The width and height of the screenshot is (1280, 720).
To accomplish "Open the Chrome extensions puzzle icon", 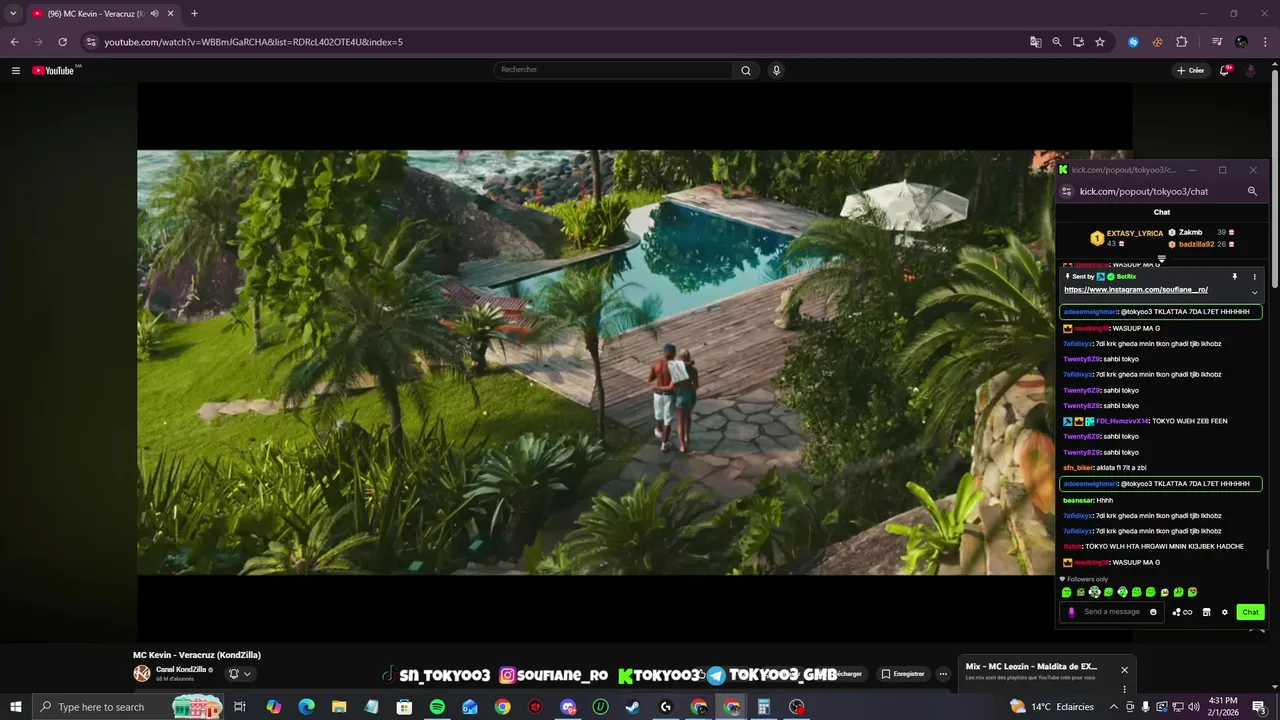I will pyautogui.click(x=1182, y=42).
